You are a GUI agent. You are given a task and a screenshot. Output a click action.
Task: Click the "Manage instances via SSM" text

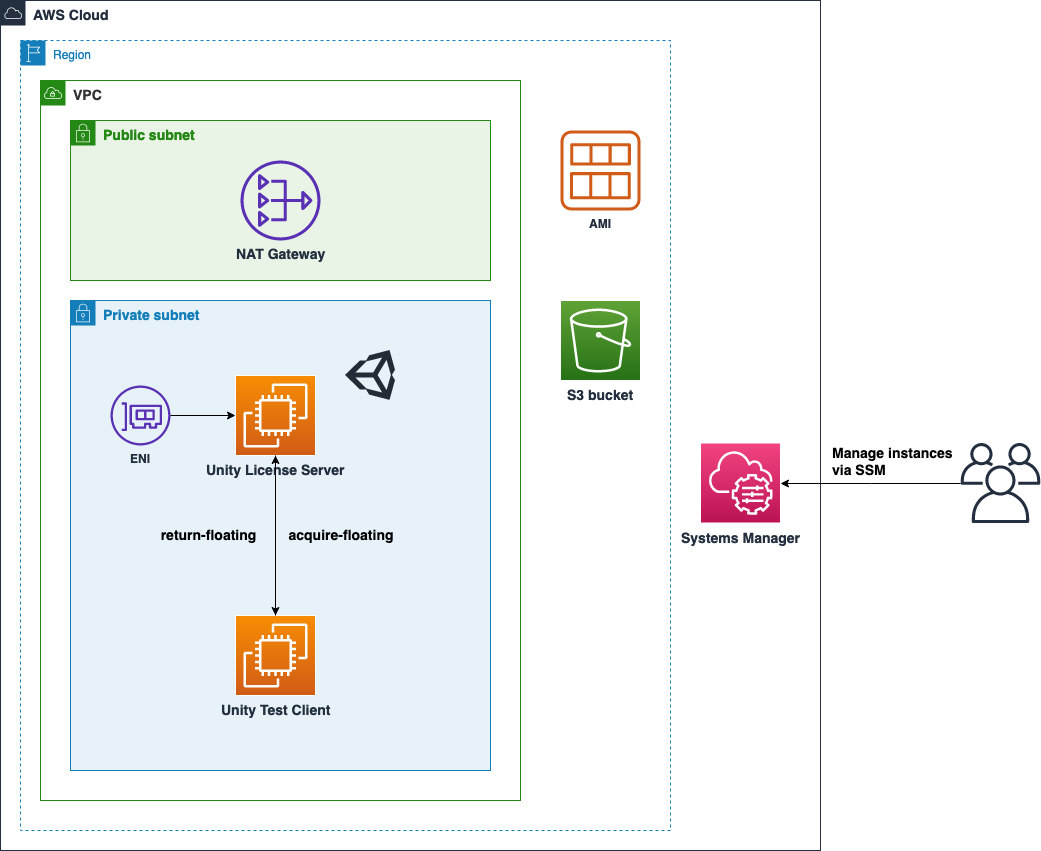point(892,461)
